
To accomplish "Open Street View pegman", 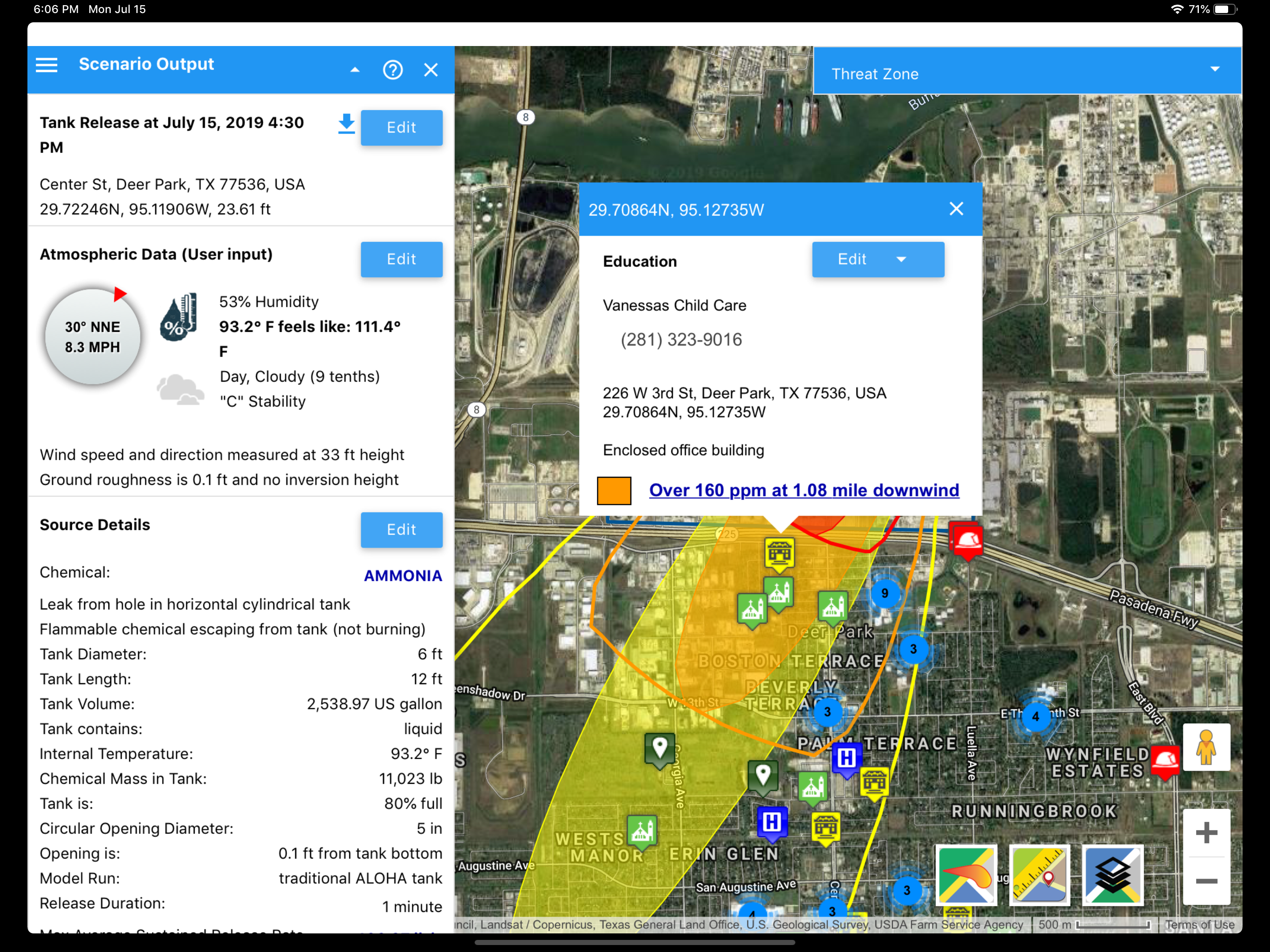I will (1206, 747).
